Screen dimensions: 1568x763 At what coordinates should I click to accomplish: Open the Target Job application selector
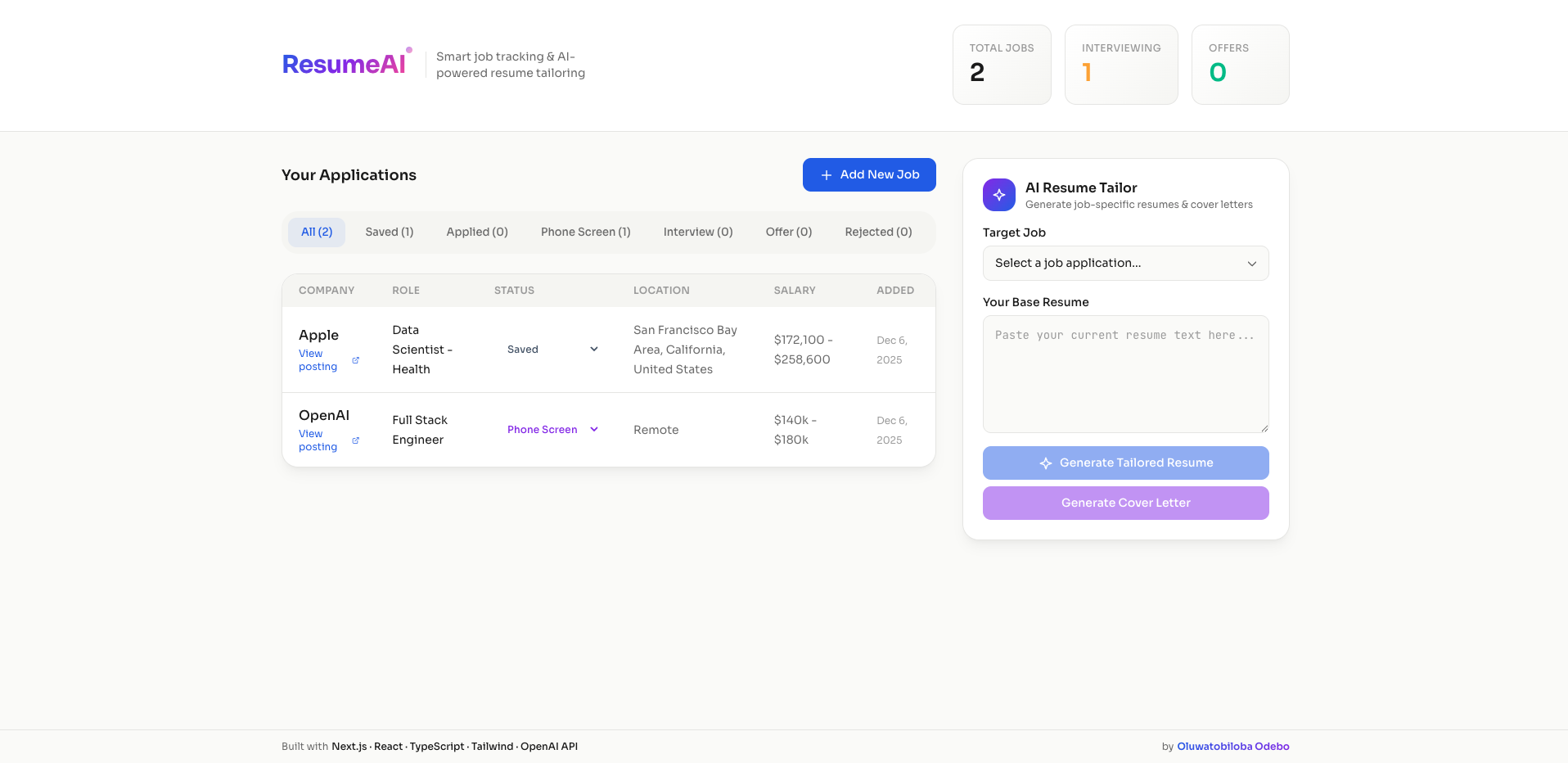[1125, 263]
